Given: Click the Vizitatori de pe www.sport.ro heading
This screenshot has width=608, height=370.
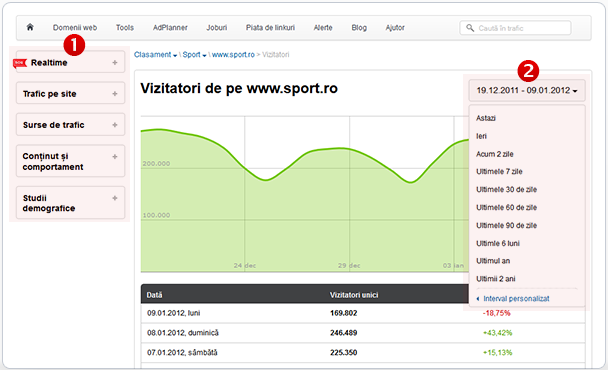Looking at the screenshot, I should click(239, 88).
